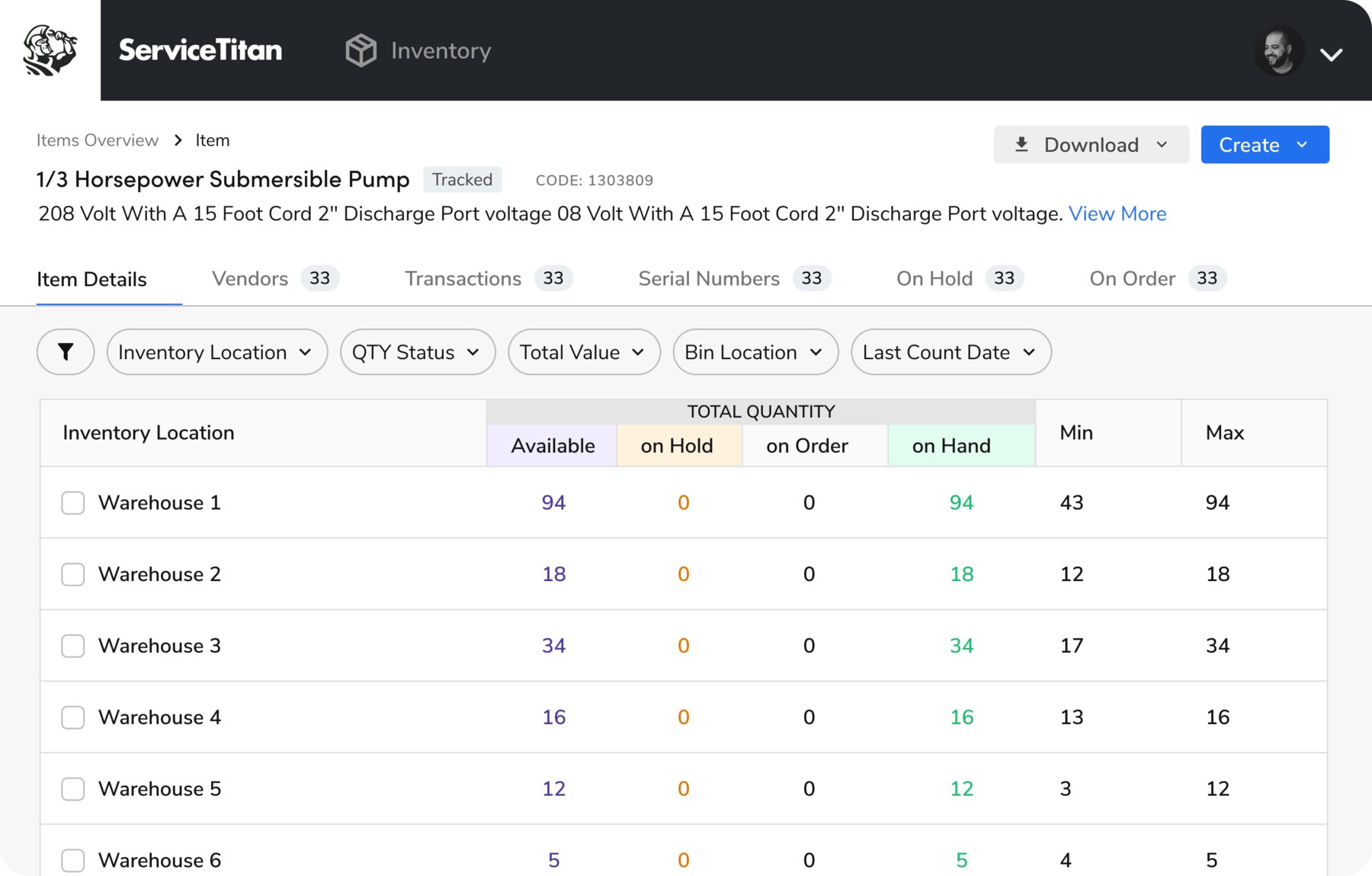The height and width of the screenshot is (876, 1372).
Task: Open the user profile avatar
Action: click(x=1278, y=51)
